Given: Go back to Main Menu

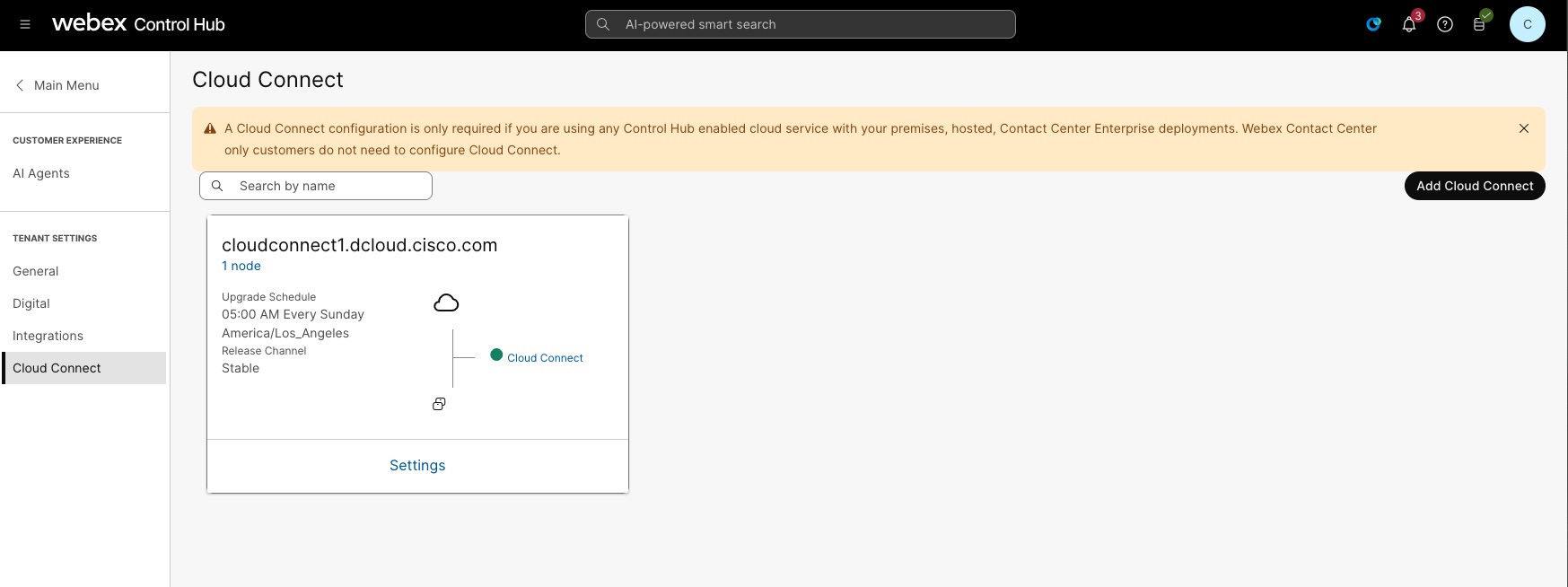Looking at the screenshot, I should (x=57, y=85).
